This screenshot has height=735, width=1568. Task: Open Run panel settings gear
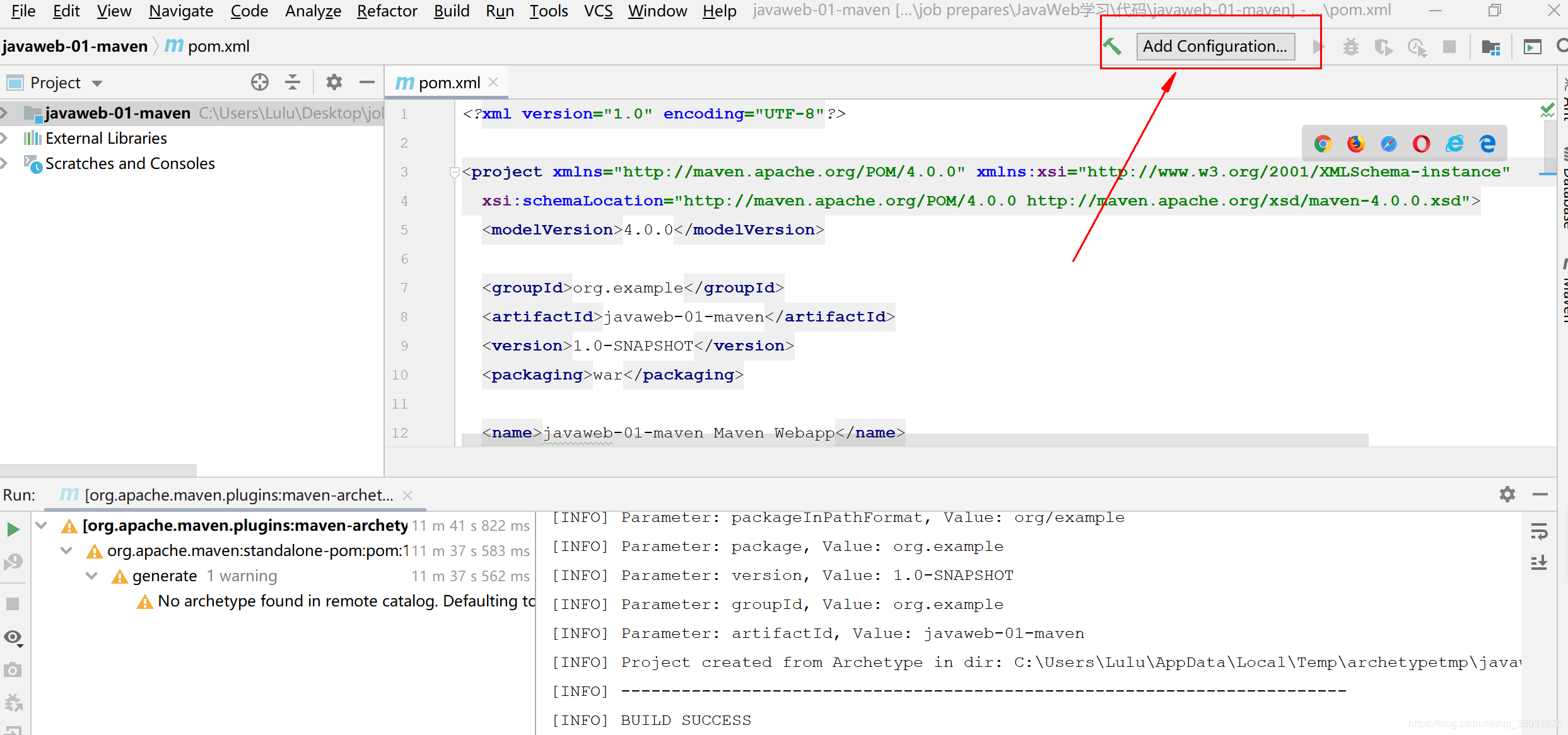click(1507, 494)
